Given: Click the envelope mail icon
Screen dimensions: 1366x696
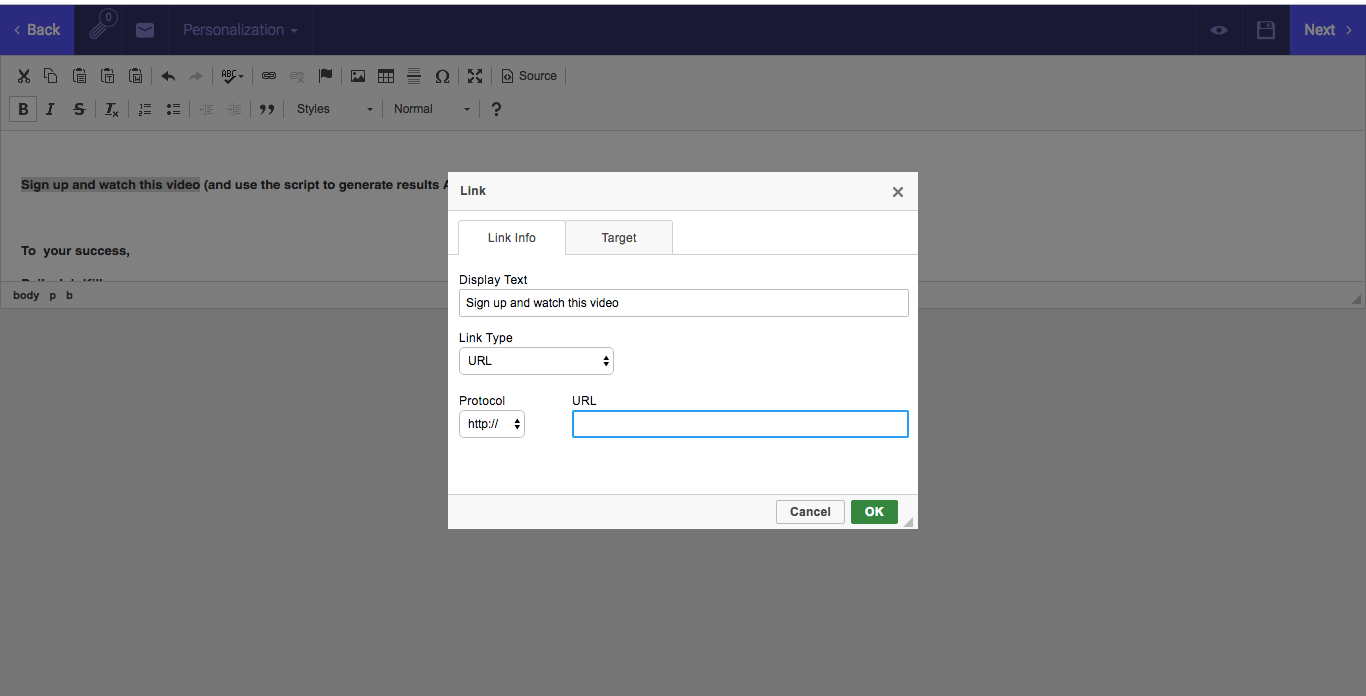Looking at the screenshot, I should pos(145,30).
